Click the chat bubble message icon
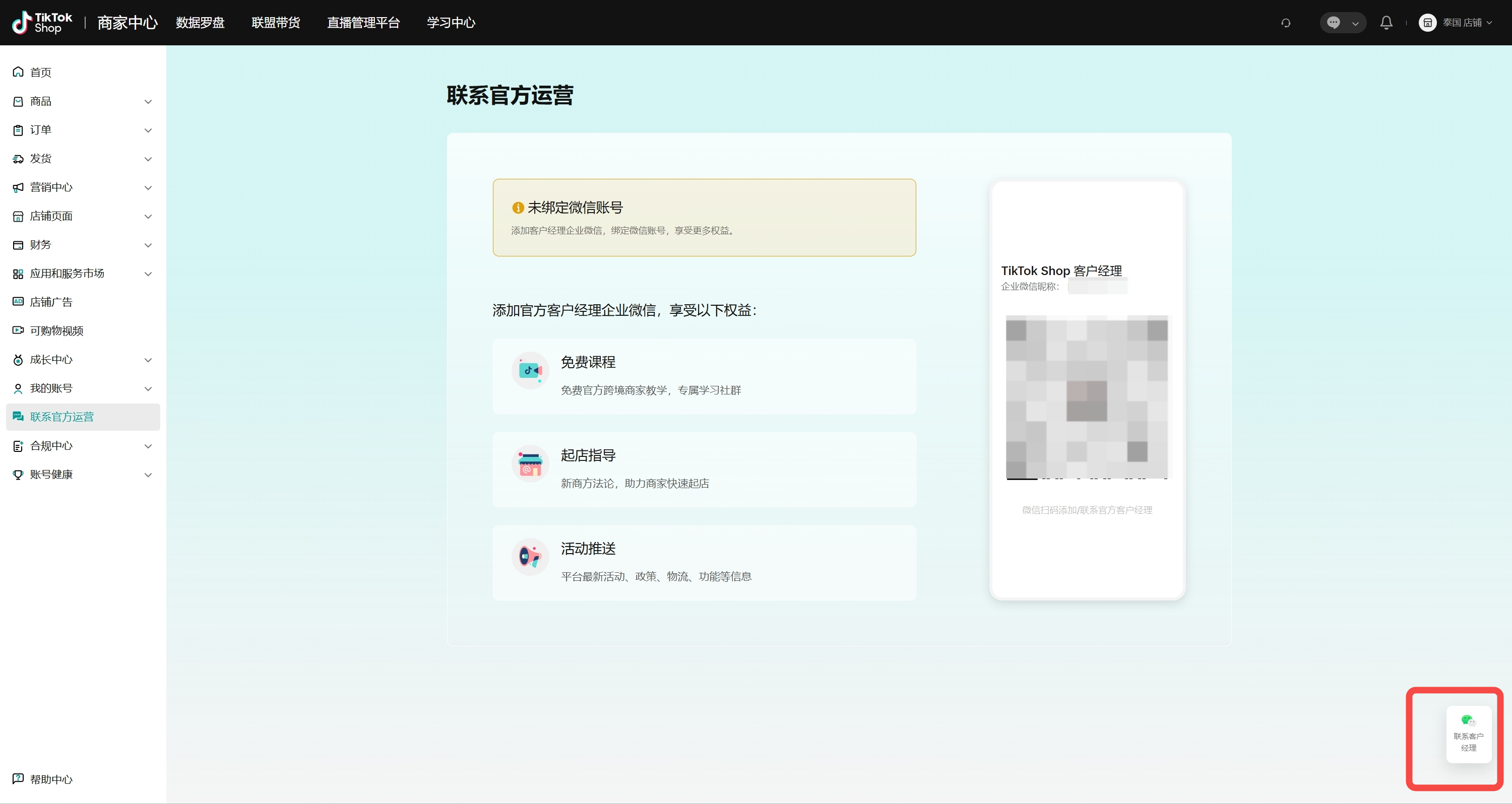1512x804 pixels. pyautogui.click(x=1333, y=22)
